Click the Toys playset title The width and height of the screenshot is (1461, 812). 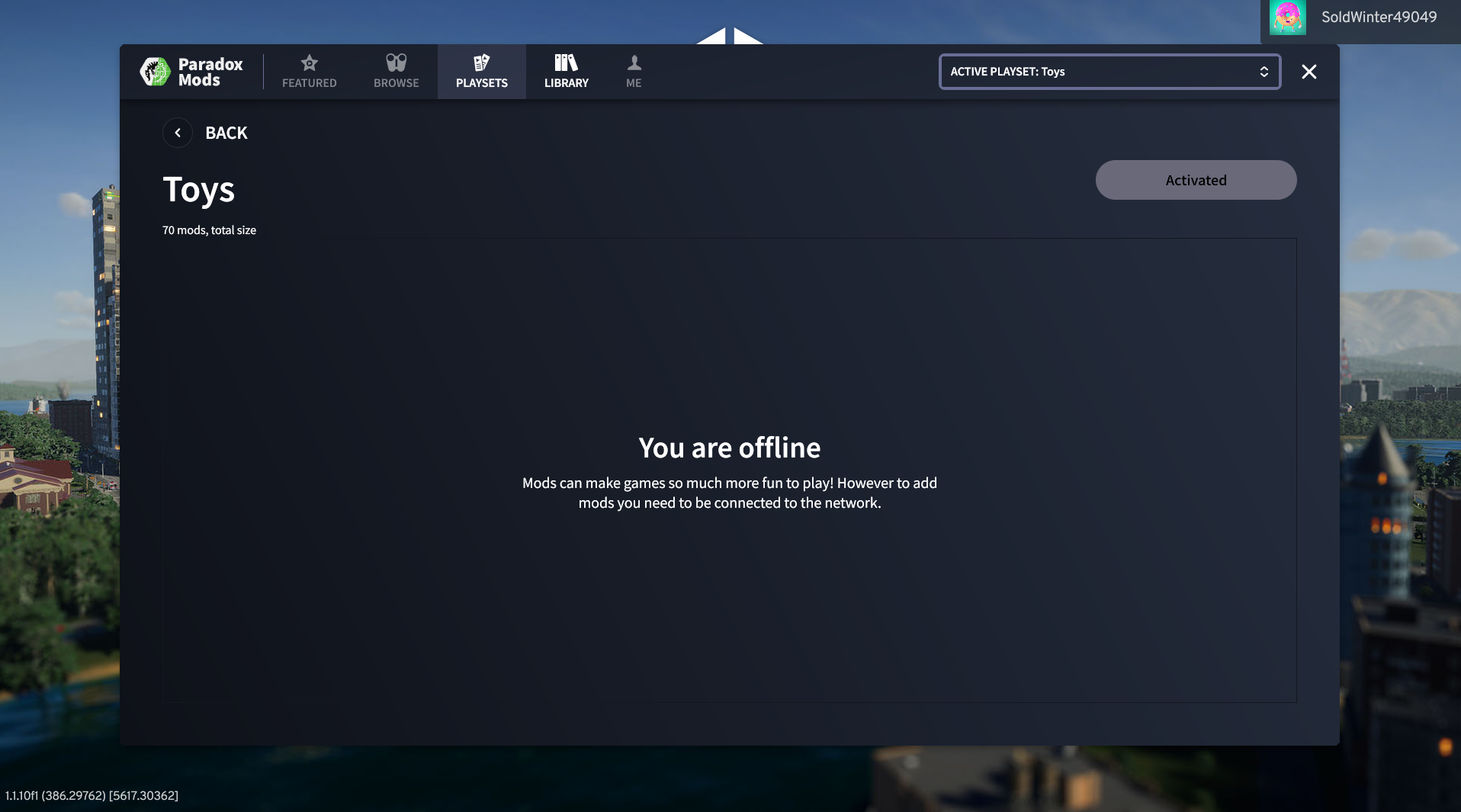click(x=199, y=190)
